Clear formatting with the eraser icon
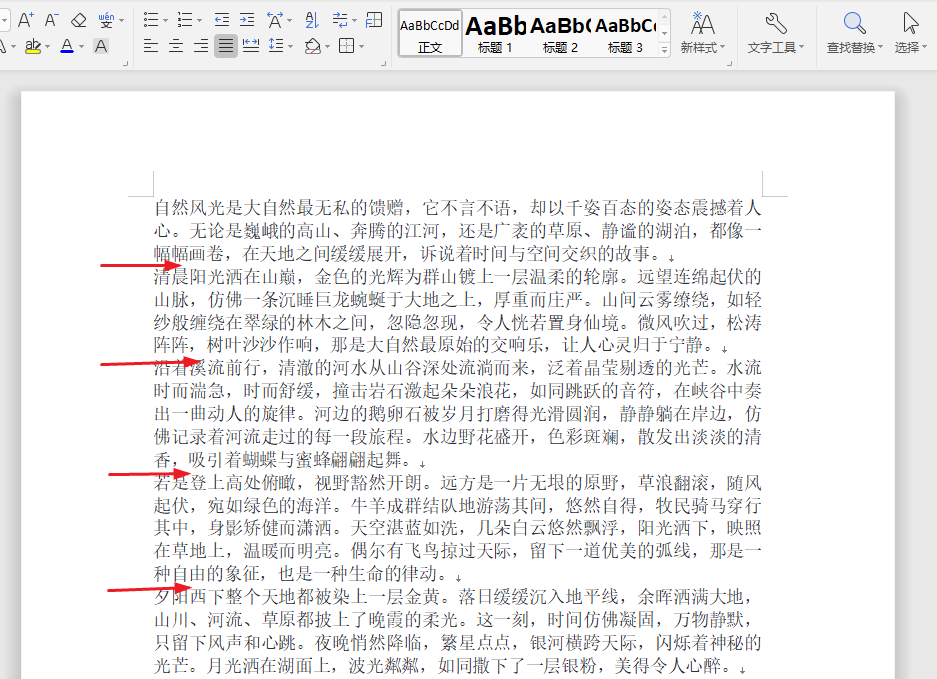This screenshot has height=679, width=937. coord(78,18)
